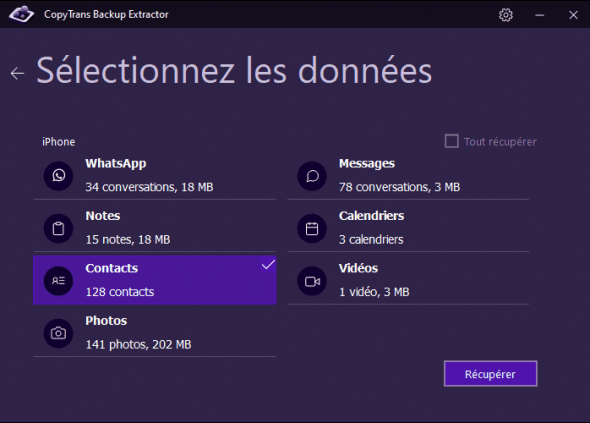This screenshot has height=423, width=590.
Task: Click the Calendriers calendar icon
Action: click(312, 228)
